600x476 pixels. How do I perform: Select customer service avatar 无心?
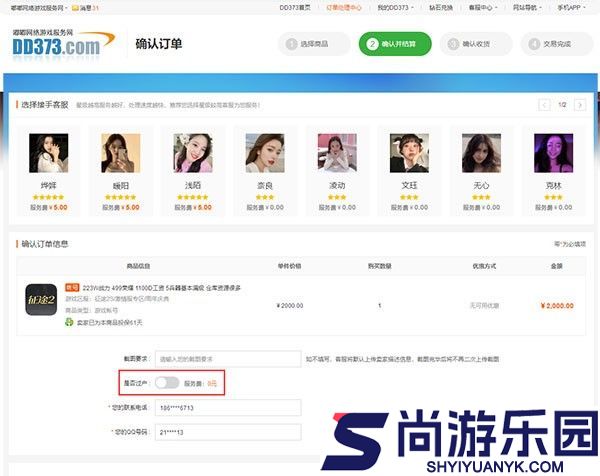coord(481,153)
